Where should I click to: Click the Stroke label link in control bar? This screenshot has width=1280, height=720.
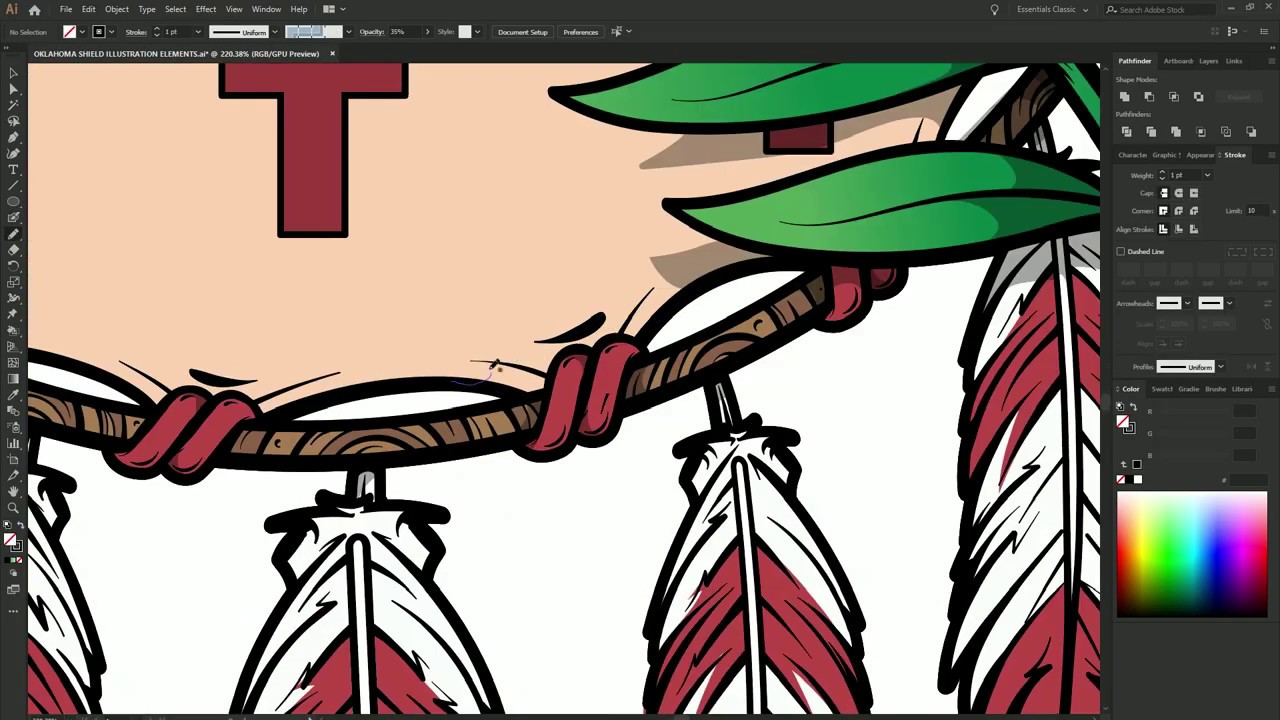click(136, 32)
